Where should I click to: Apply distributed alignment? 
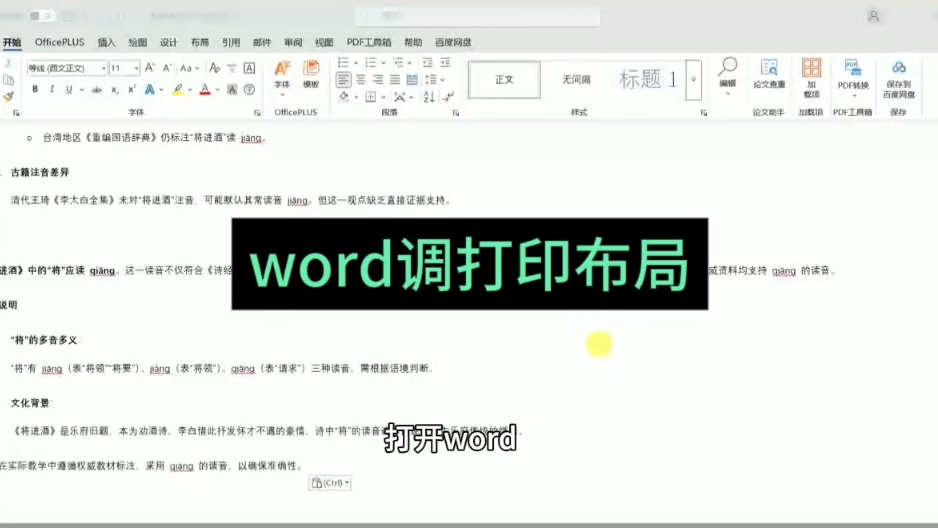pos(412,79)
